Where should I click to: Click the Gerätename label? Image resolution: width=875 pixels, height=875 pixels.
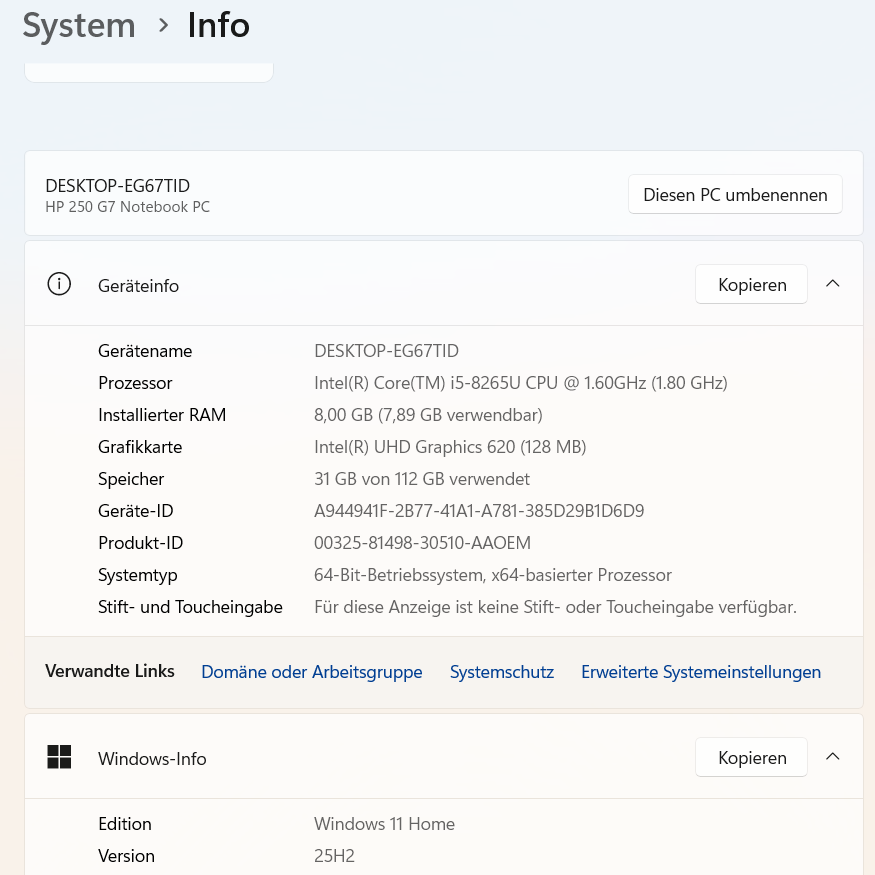tap(145, 351)
